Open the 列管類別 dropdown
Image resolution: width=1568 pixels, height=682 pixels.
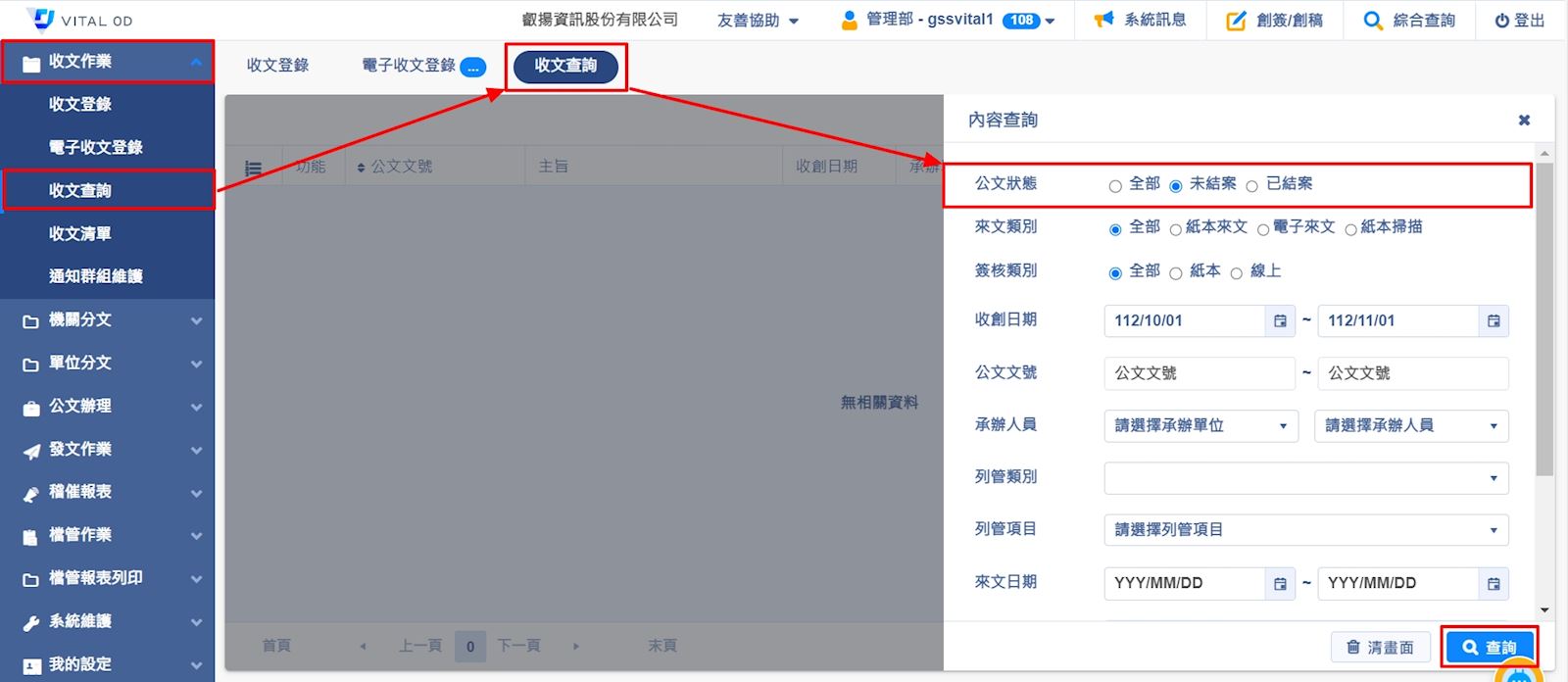[1306, 478]
